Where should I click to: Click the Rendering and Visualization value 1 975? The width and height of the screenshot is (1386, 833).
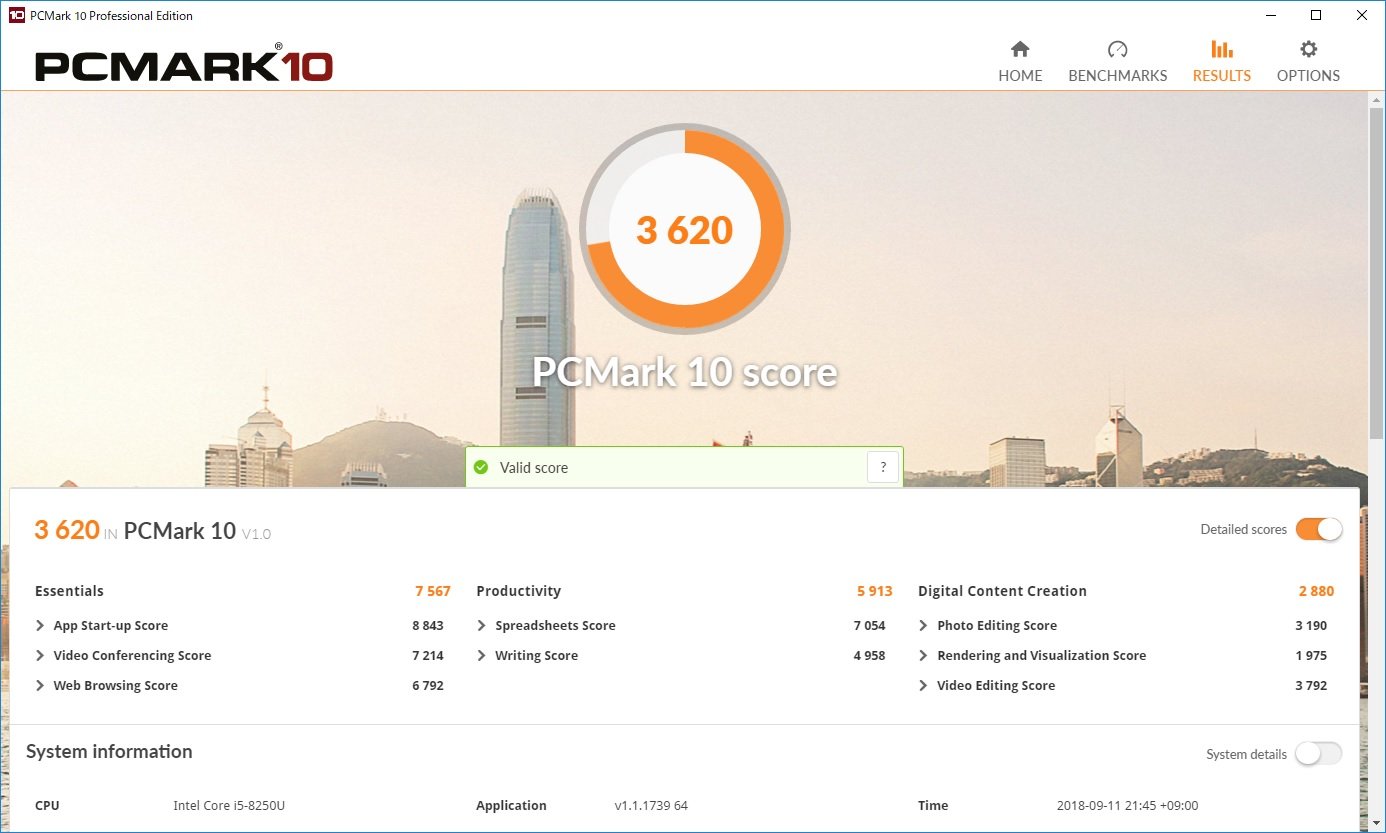1311,656
